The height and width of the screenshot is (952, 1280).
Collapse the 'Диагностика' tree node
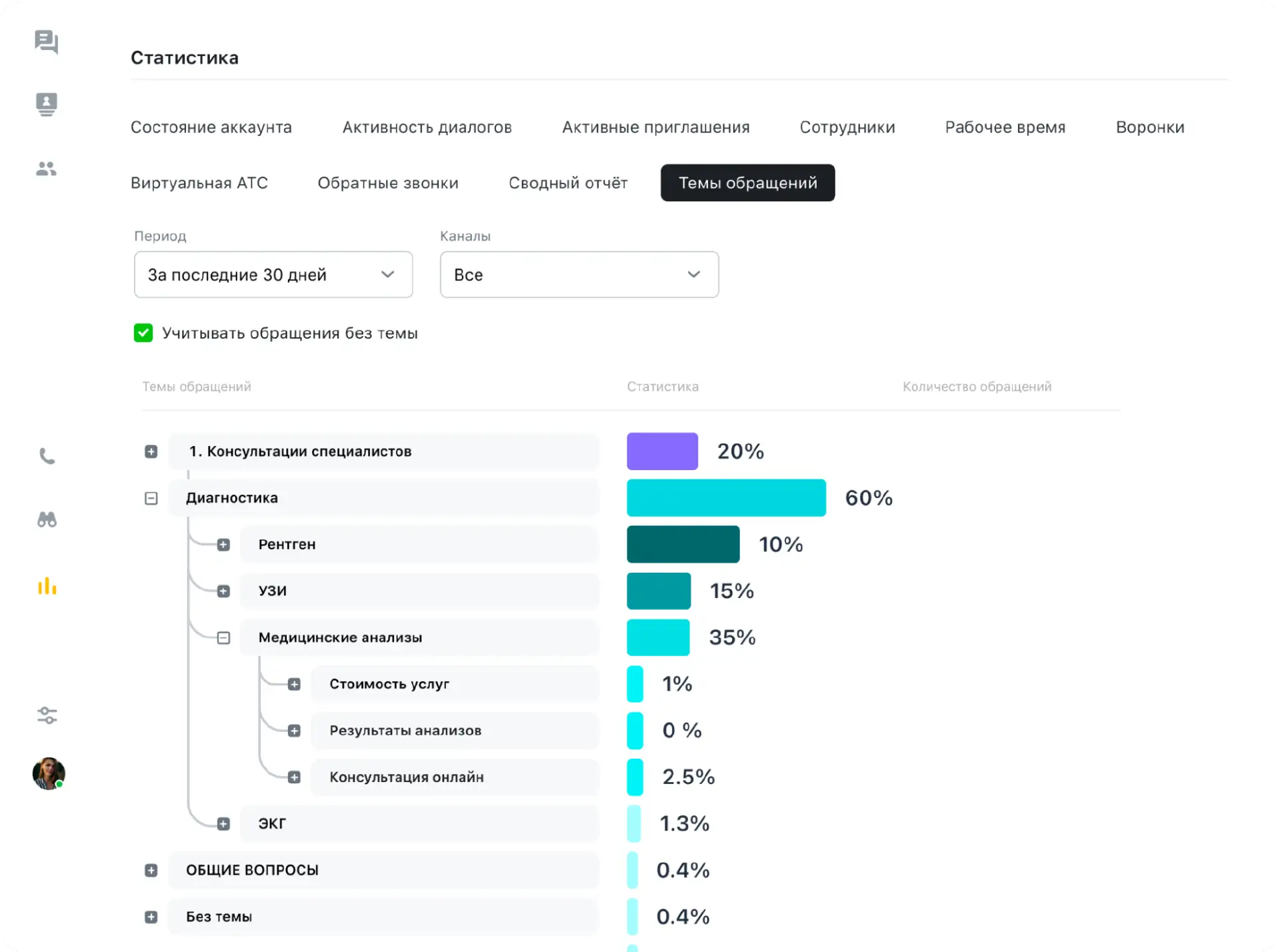coord(151,498)
